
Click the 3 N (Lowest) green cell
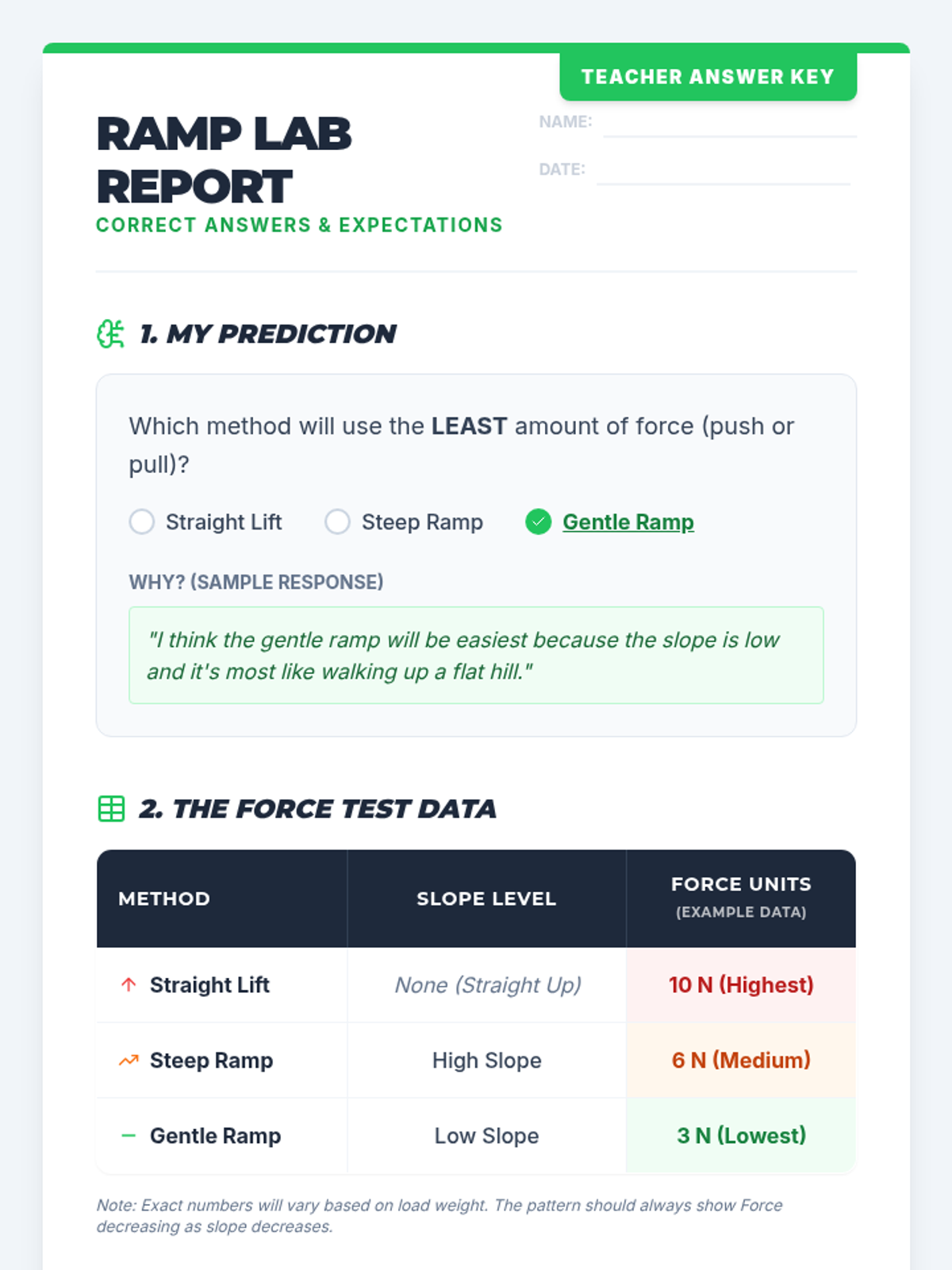pyautogui.click(x=741, y=1136)
